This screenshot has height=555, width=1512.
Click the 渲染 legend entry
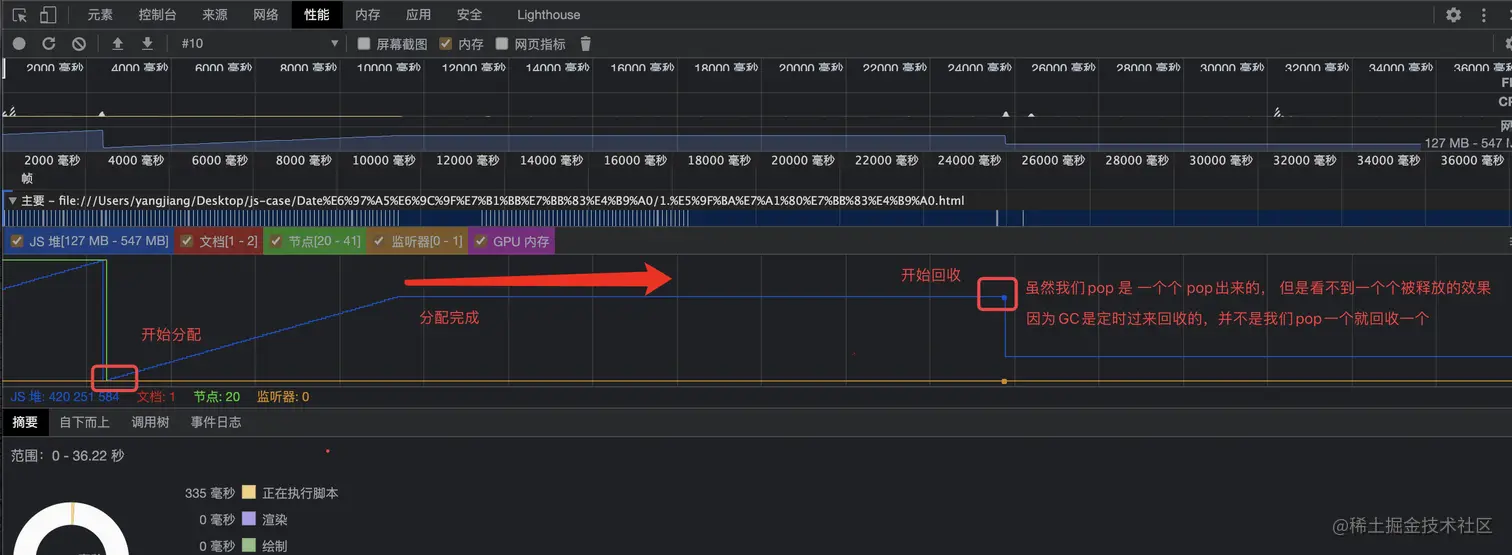(x=276, y=520)
